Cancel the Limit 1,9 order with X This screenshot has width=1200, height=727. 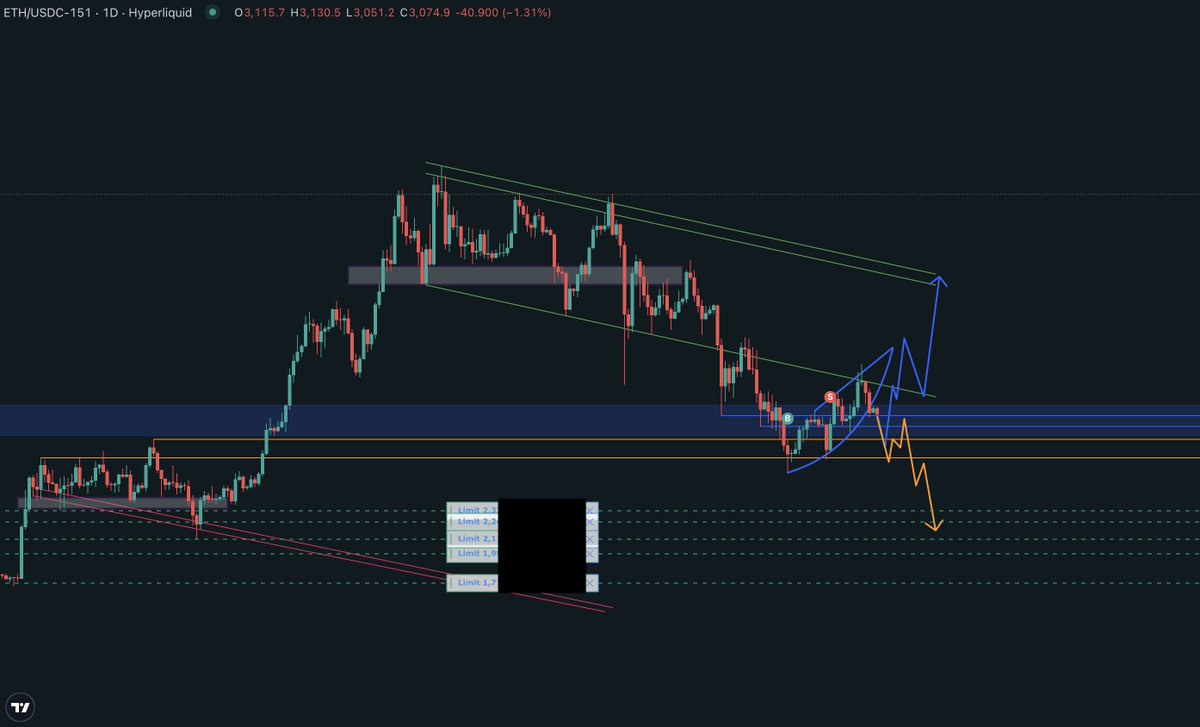point(591,553)
